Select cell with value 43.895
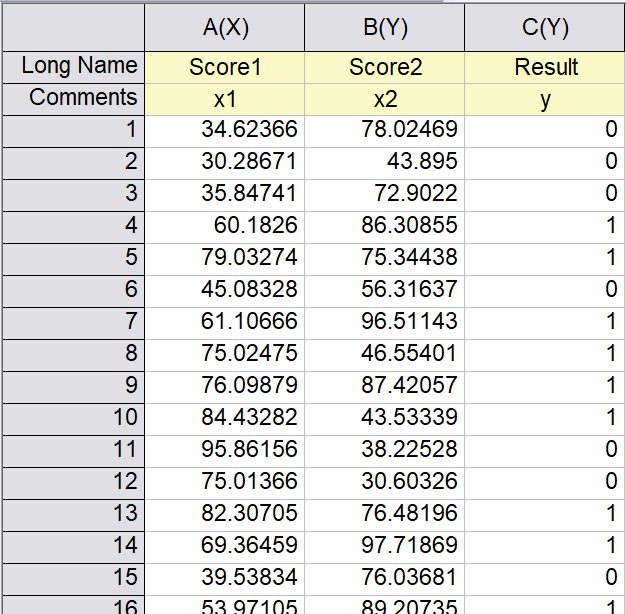626x614 pixels. [385, 163]
